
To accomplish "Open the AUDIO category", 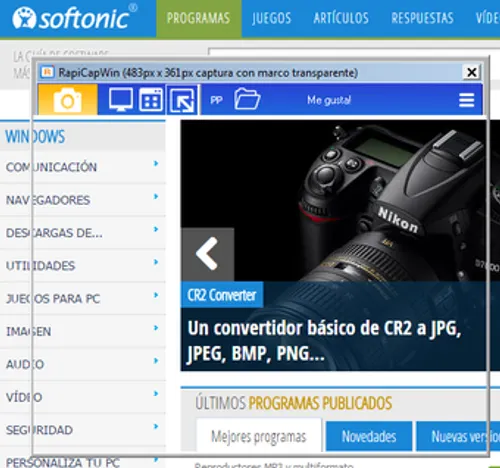I will click(25, 364).
